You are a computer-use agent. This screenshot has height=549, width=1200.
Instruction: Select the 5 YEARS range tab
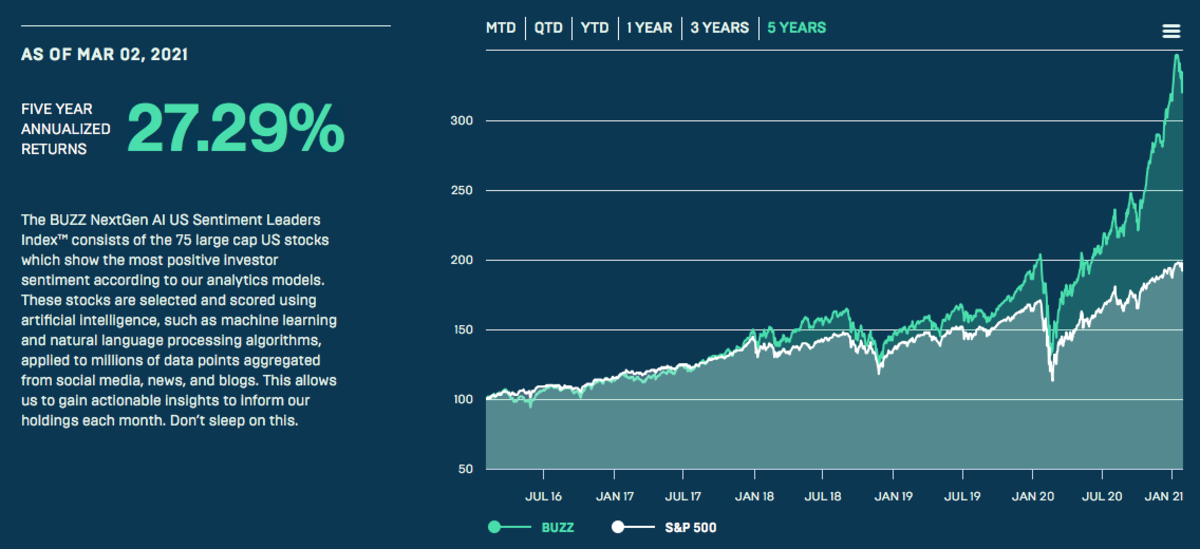tap(797, 28)
